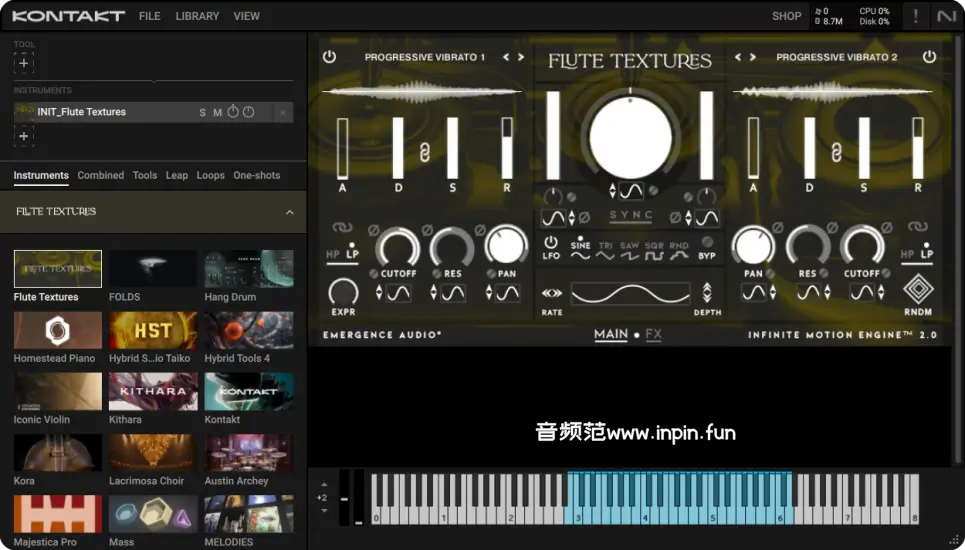Select the Hang Drum library thumbnail
This screenshot has width=965, height=550.
tap(249, 269)
